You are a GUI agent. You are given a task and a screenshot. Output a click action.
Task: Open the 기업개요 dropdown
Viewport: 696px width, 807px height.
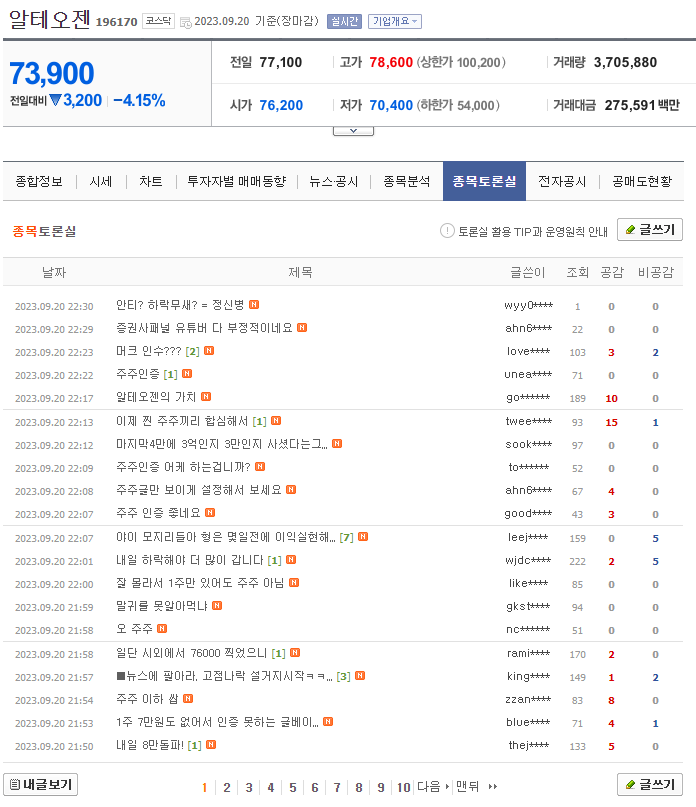(395, 21)
